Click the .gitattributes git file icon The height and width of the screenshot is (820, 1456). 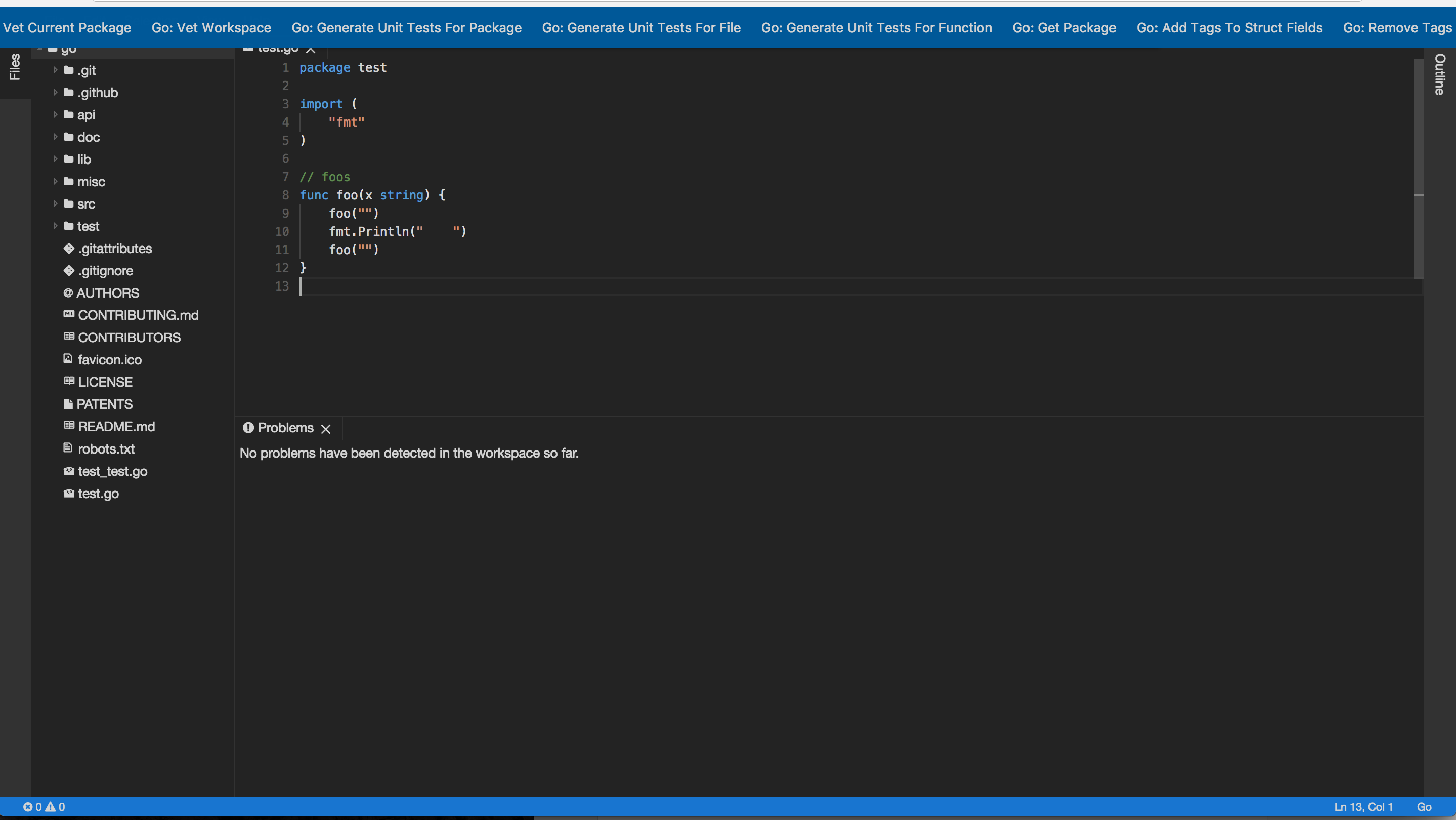pyautogui.click(x=69, y=248)
